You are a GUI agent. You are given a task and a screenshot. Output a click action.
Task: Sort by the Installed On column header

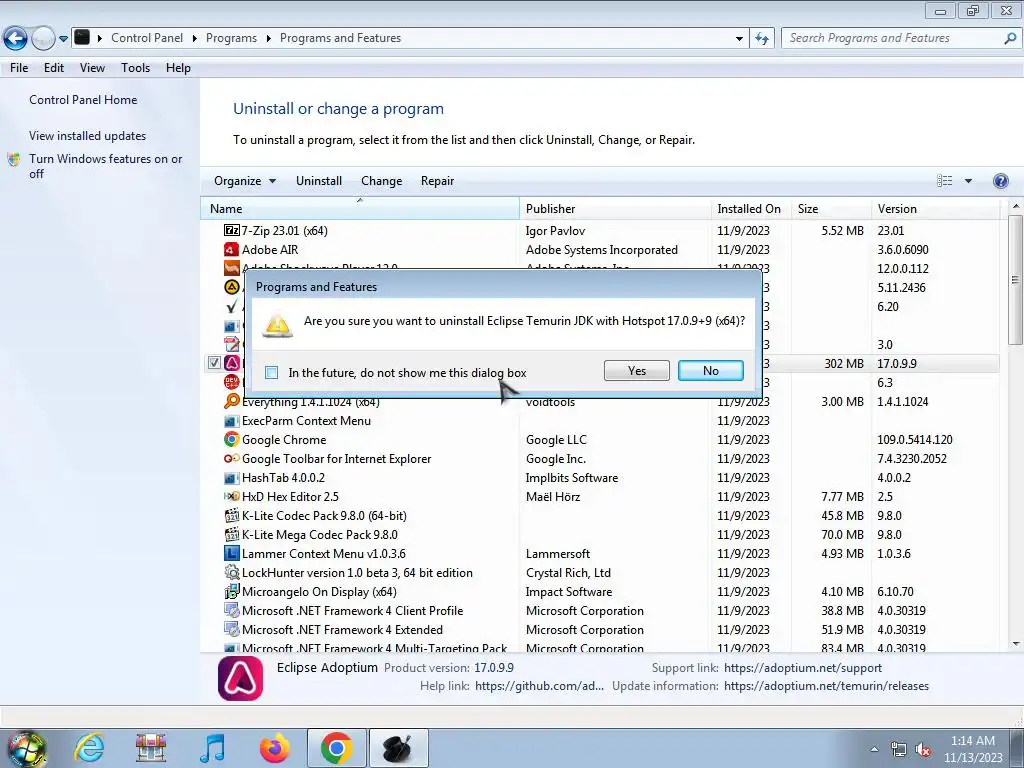750,209
